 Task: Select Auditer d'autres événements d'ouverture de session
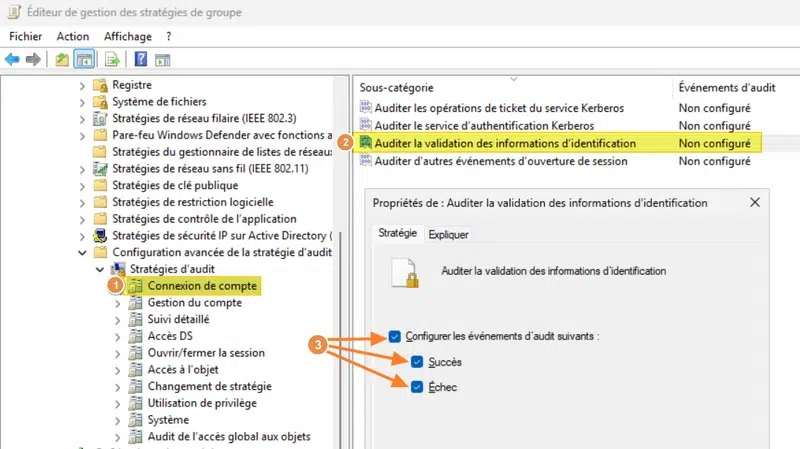point(501,161)
